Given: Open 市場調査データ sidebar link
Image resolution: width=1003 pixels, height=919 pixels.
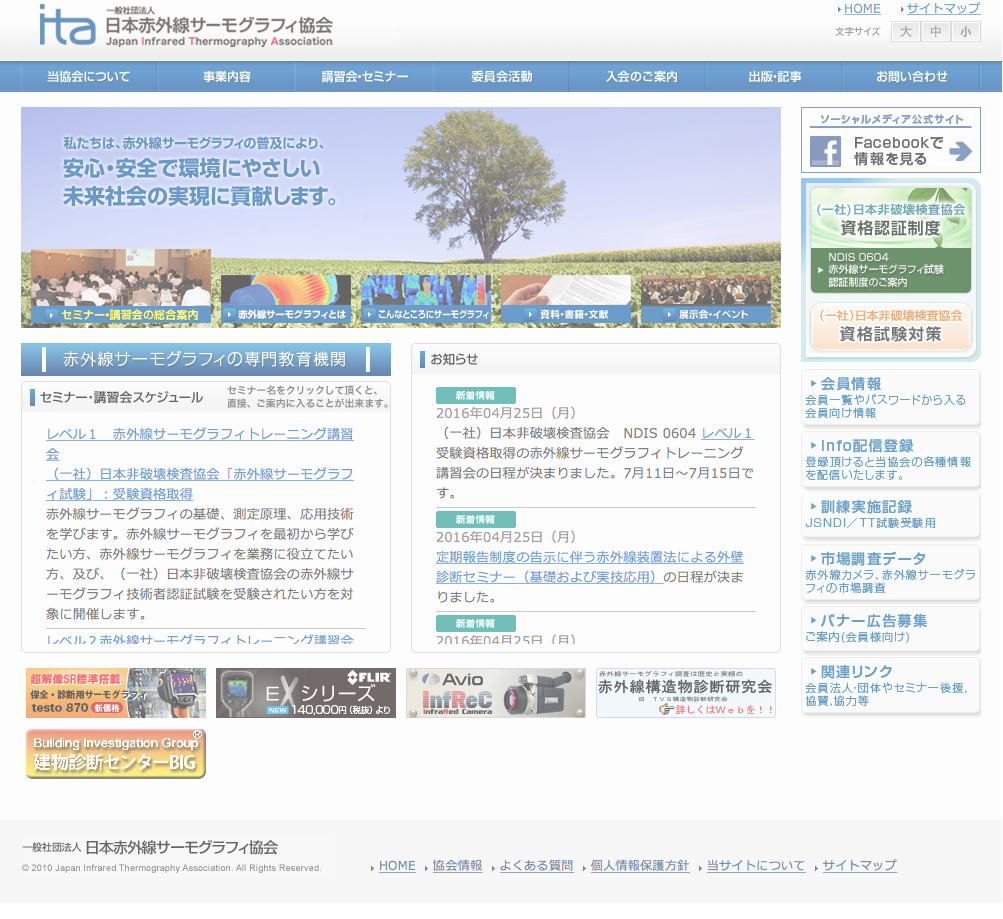Looking at the screenshot, I should click(x=890, y=572).
